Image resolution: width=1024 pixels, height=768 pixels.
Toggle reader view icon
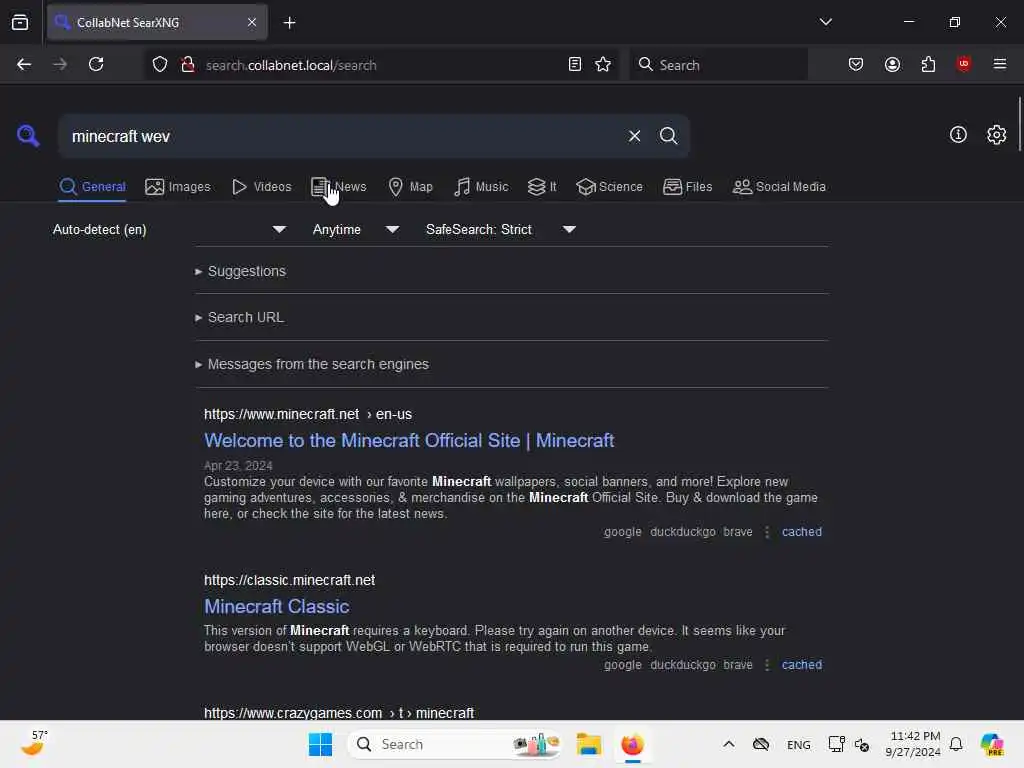(x=575, y=64)
